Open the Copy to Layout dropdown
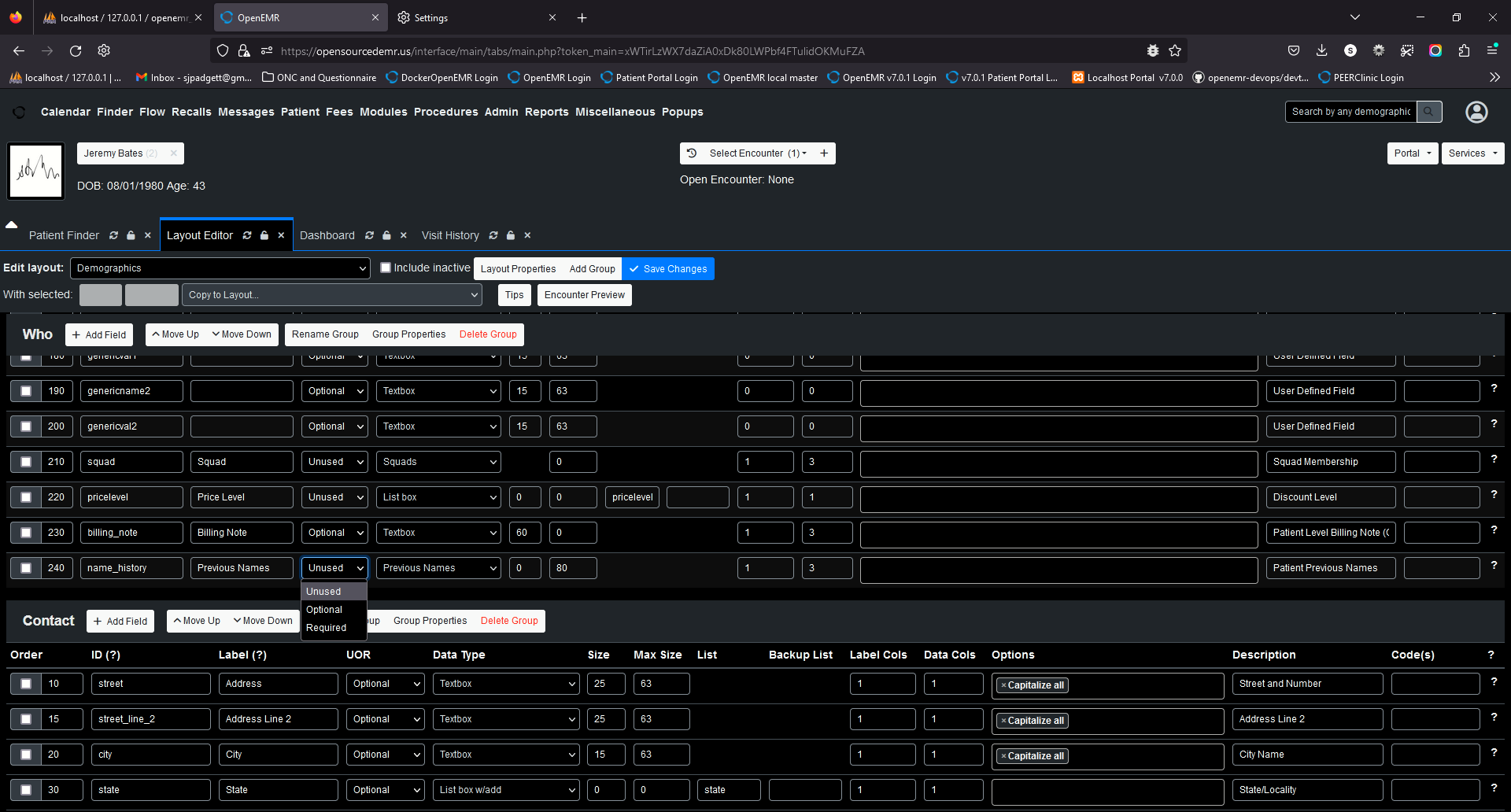Viewport: 1511px width, 812px height. pos(332,295)
